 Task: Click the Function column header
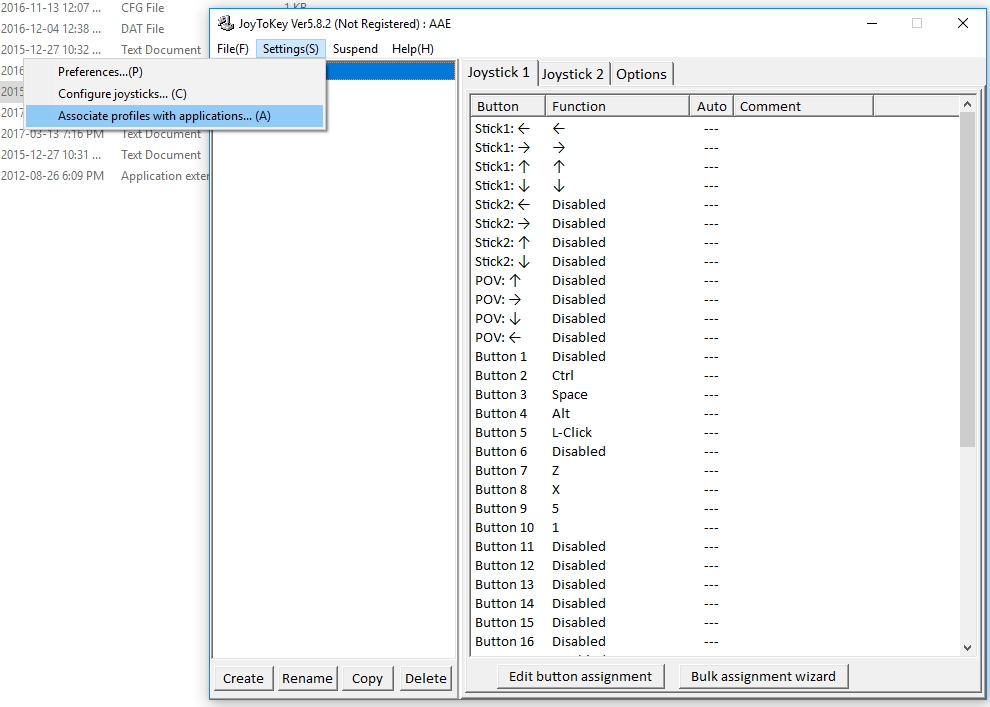click(x=617, y=107)
